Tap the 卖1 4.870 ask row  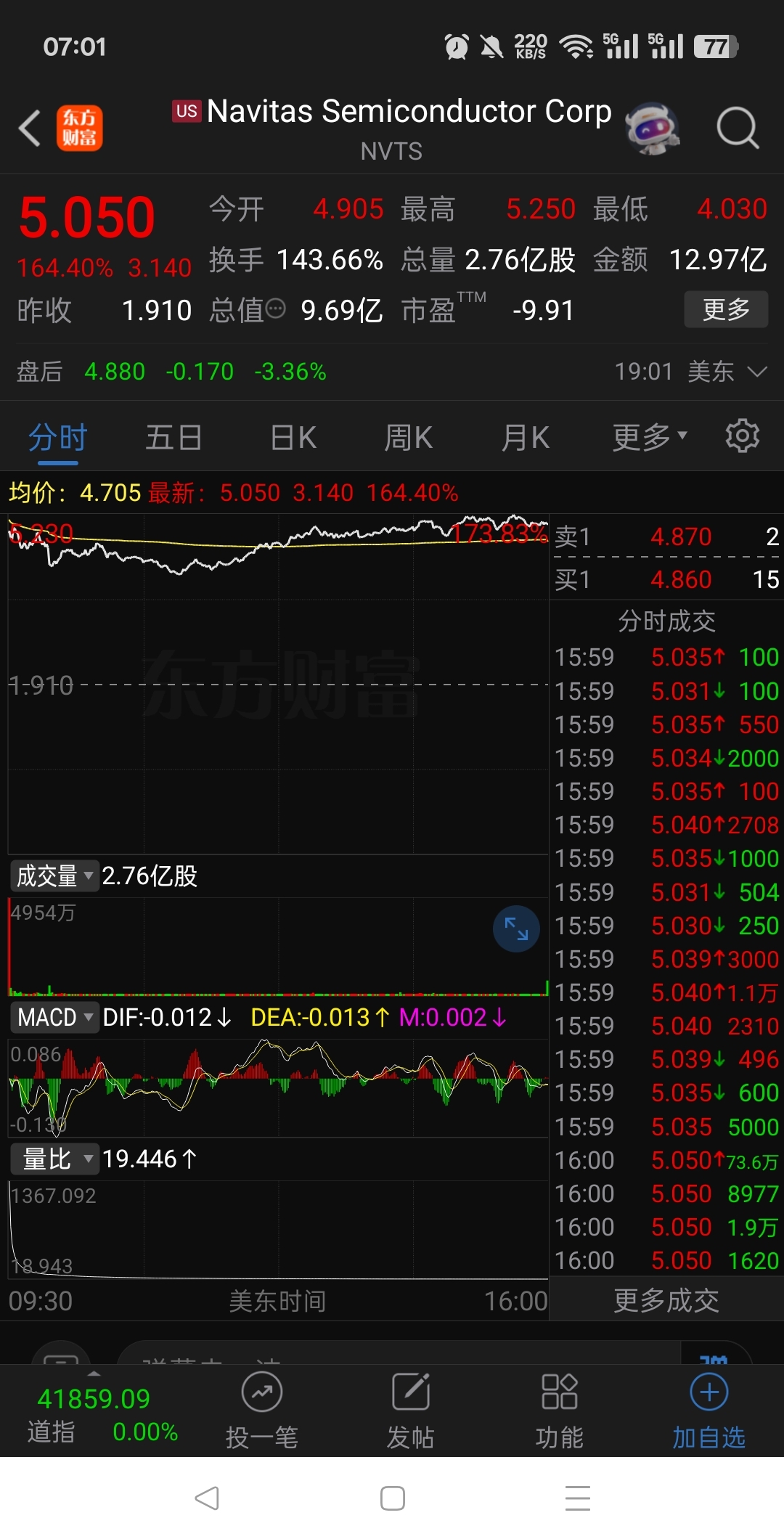[x=666, y=536]
